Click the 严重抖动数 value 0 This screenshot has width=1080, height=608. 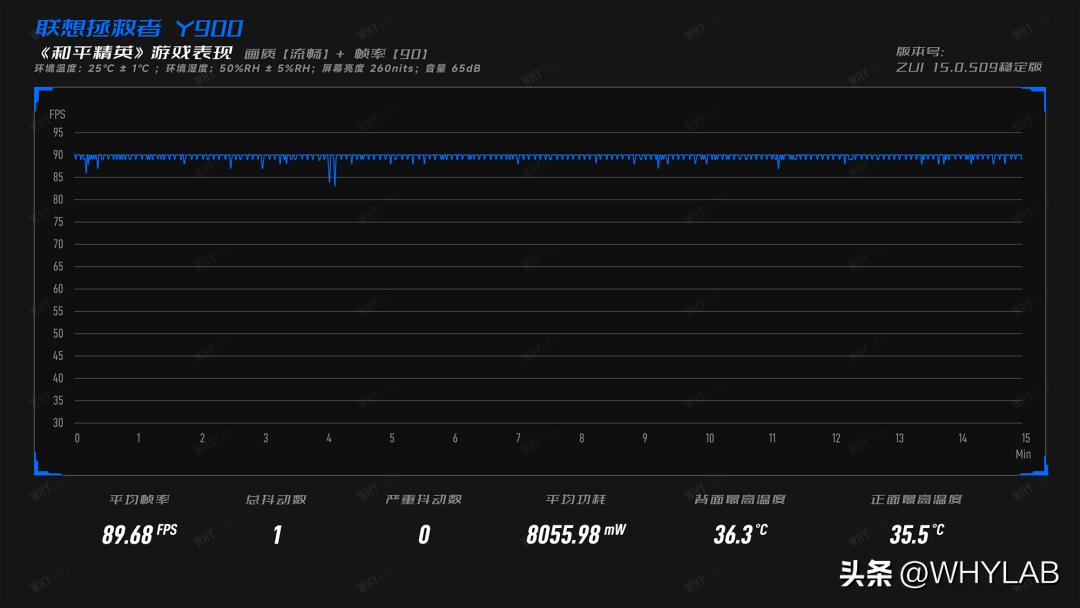pos(424,535)
